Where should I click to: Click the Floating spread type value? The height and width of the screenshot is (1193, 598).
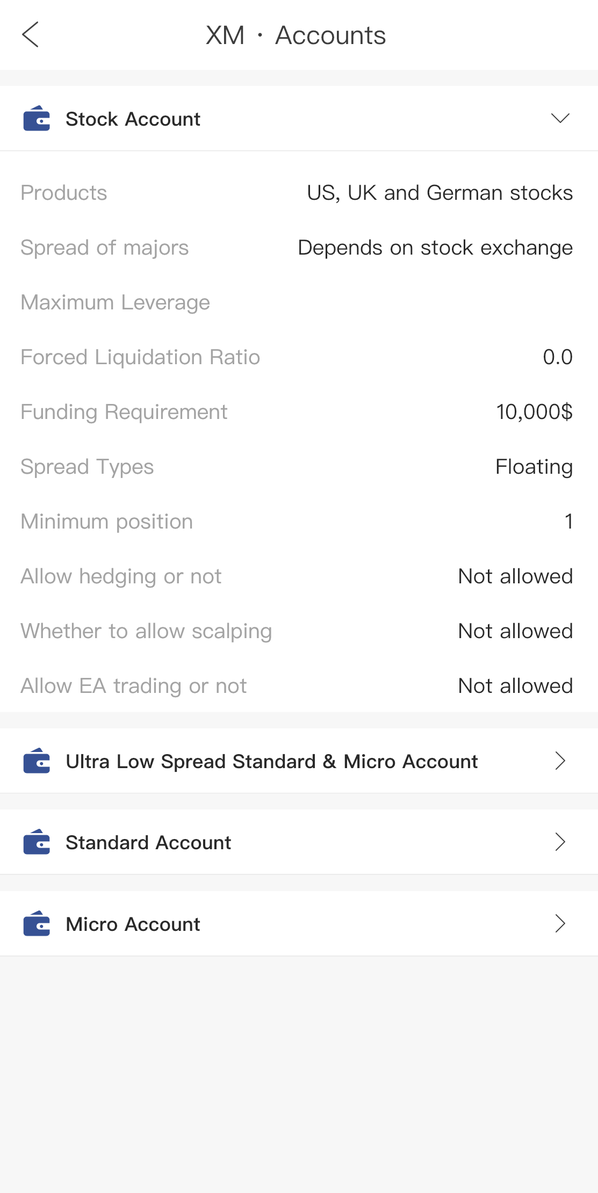coord(534,466)
